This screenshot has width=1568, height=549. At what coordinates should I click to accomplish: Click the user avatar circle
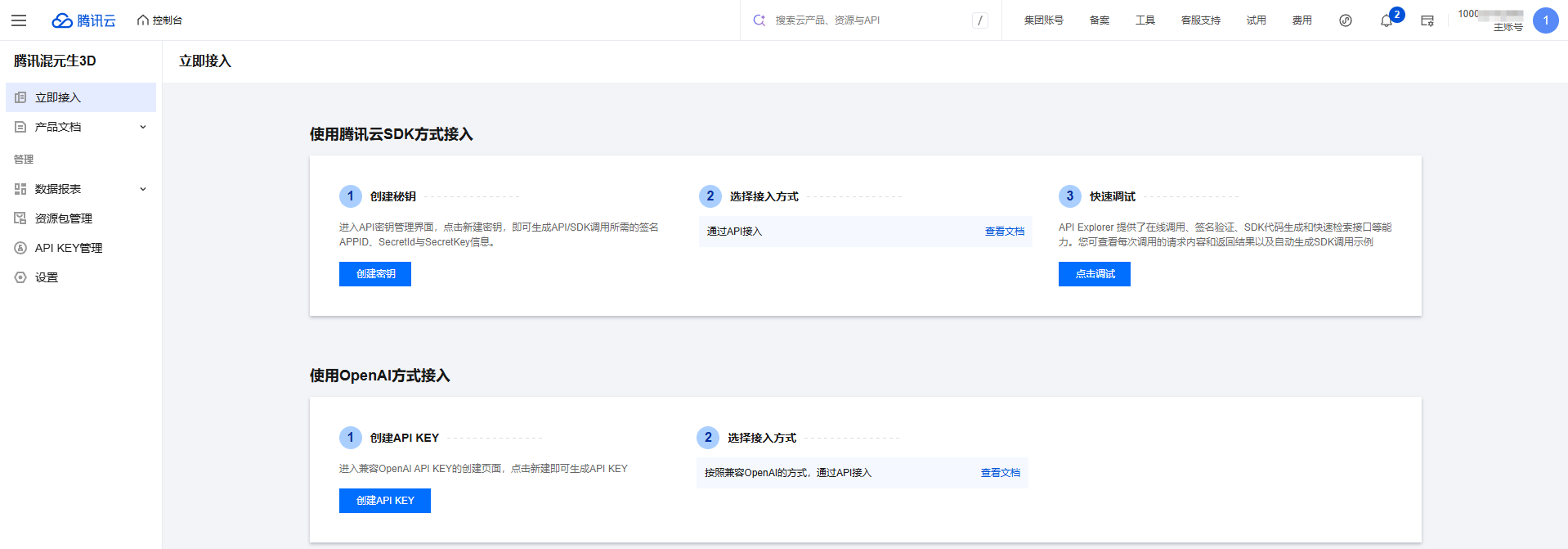click(x=1546, y=20)
